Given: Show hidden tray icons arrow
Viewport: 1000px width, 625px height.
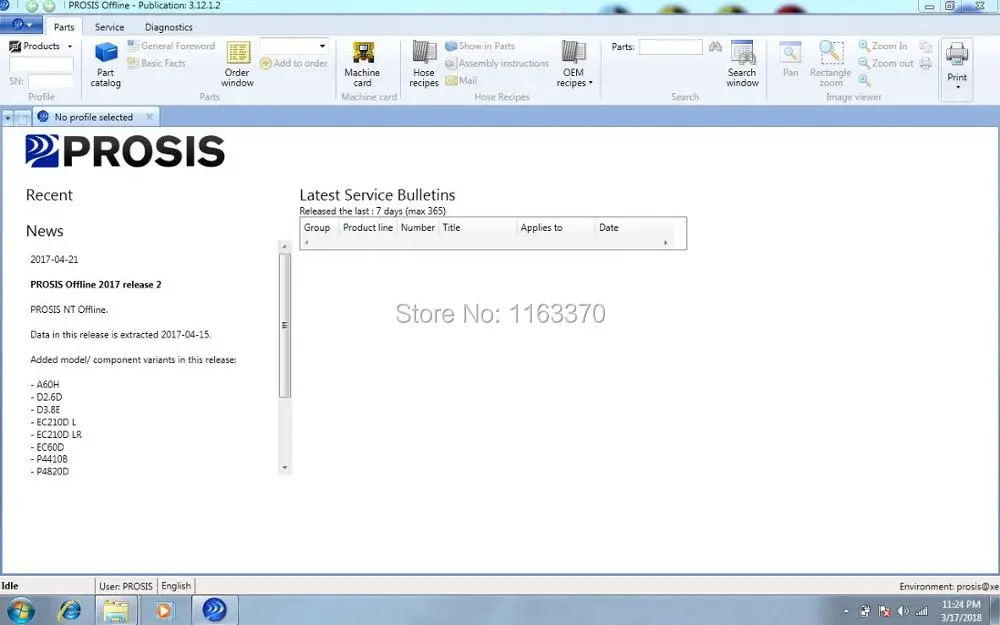Looking at the screenshot, I should tap(846, 611).
